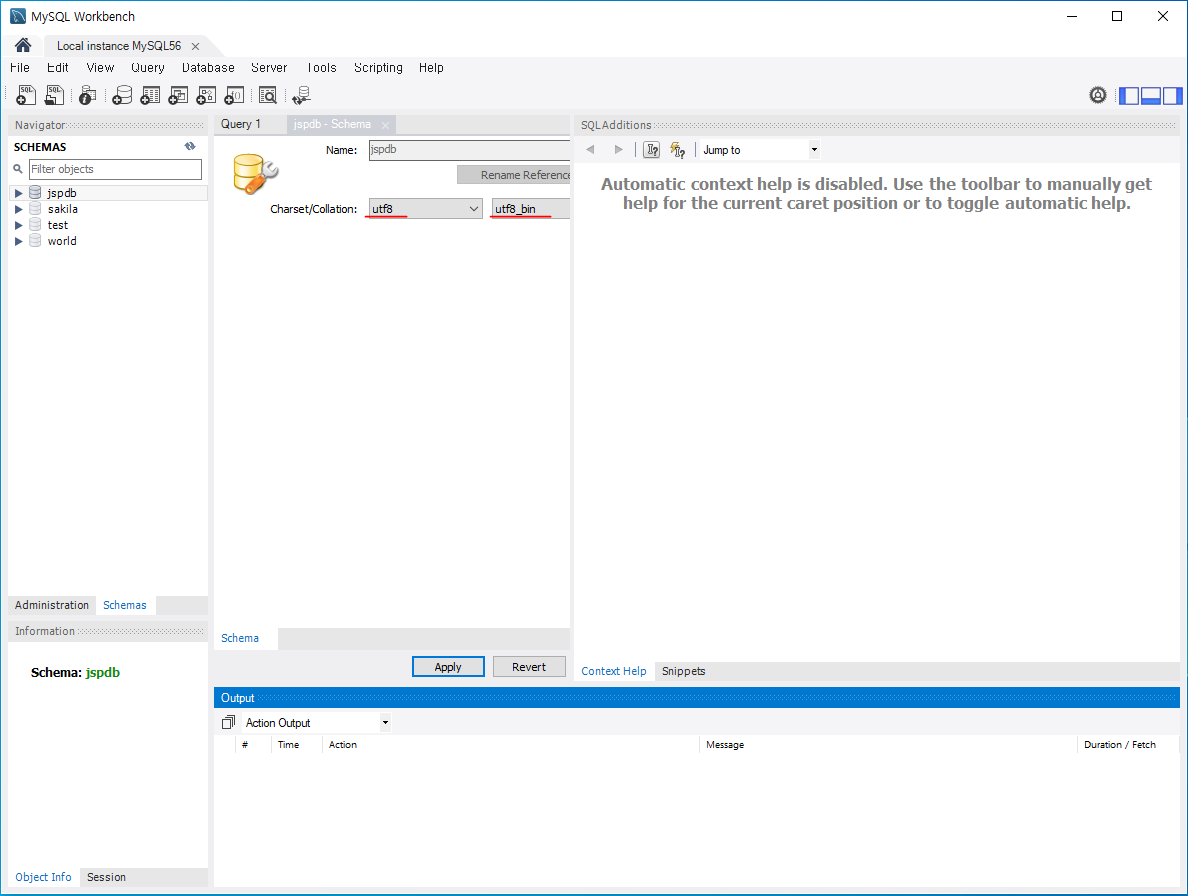Open the Server menu

tap(269, 67)
